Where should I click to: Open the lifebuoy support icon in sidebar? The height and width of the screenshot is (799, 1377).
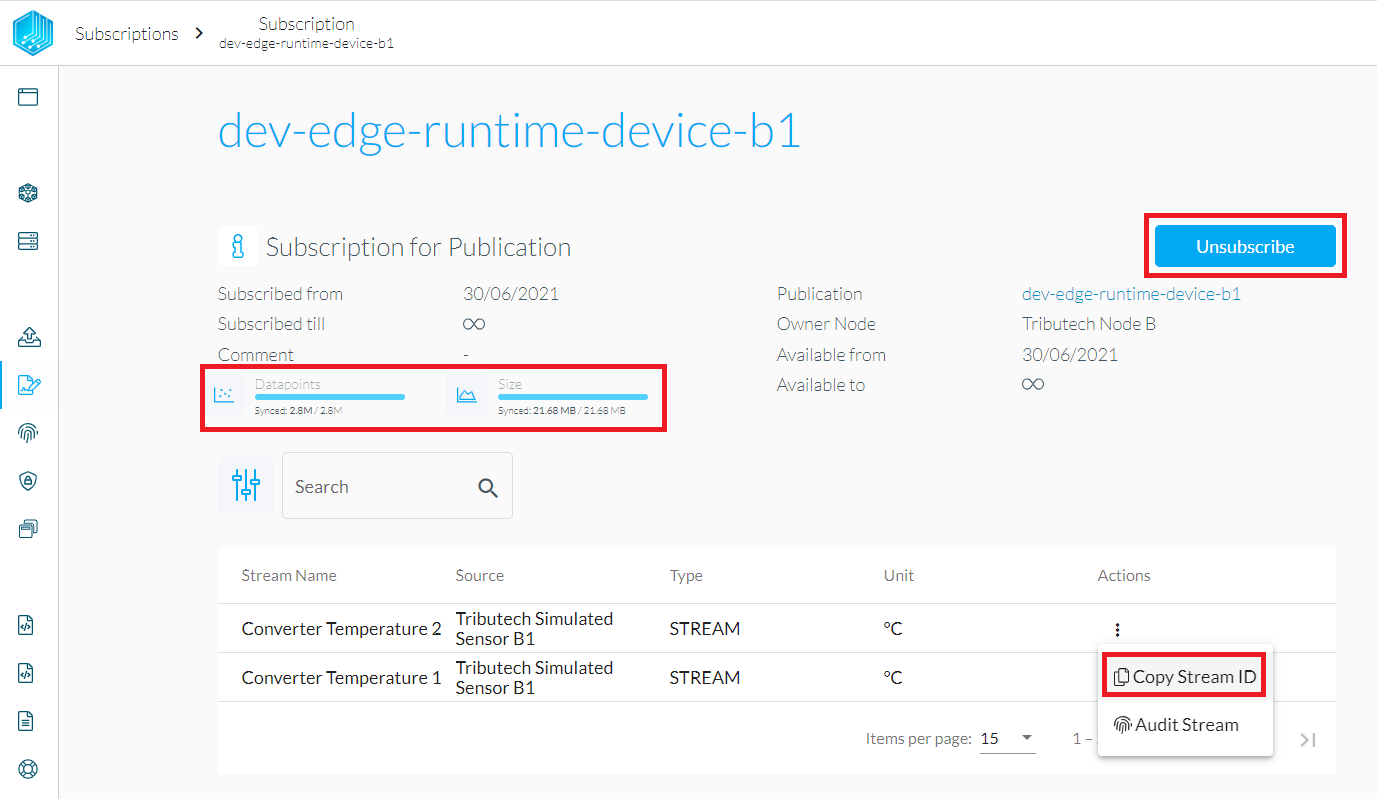coord(28,769)
